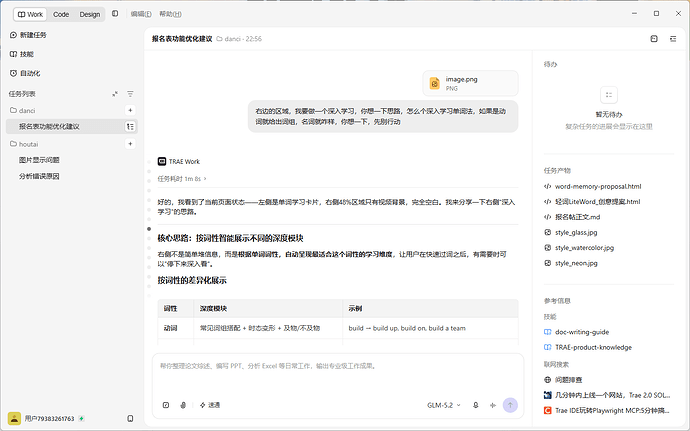Open the 帮助(H) menu

pyautogui.click(x=170, y=14)
